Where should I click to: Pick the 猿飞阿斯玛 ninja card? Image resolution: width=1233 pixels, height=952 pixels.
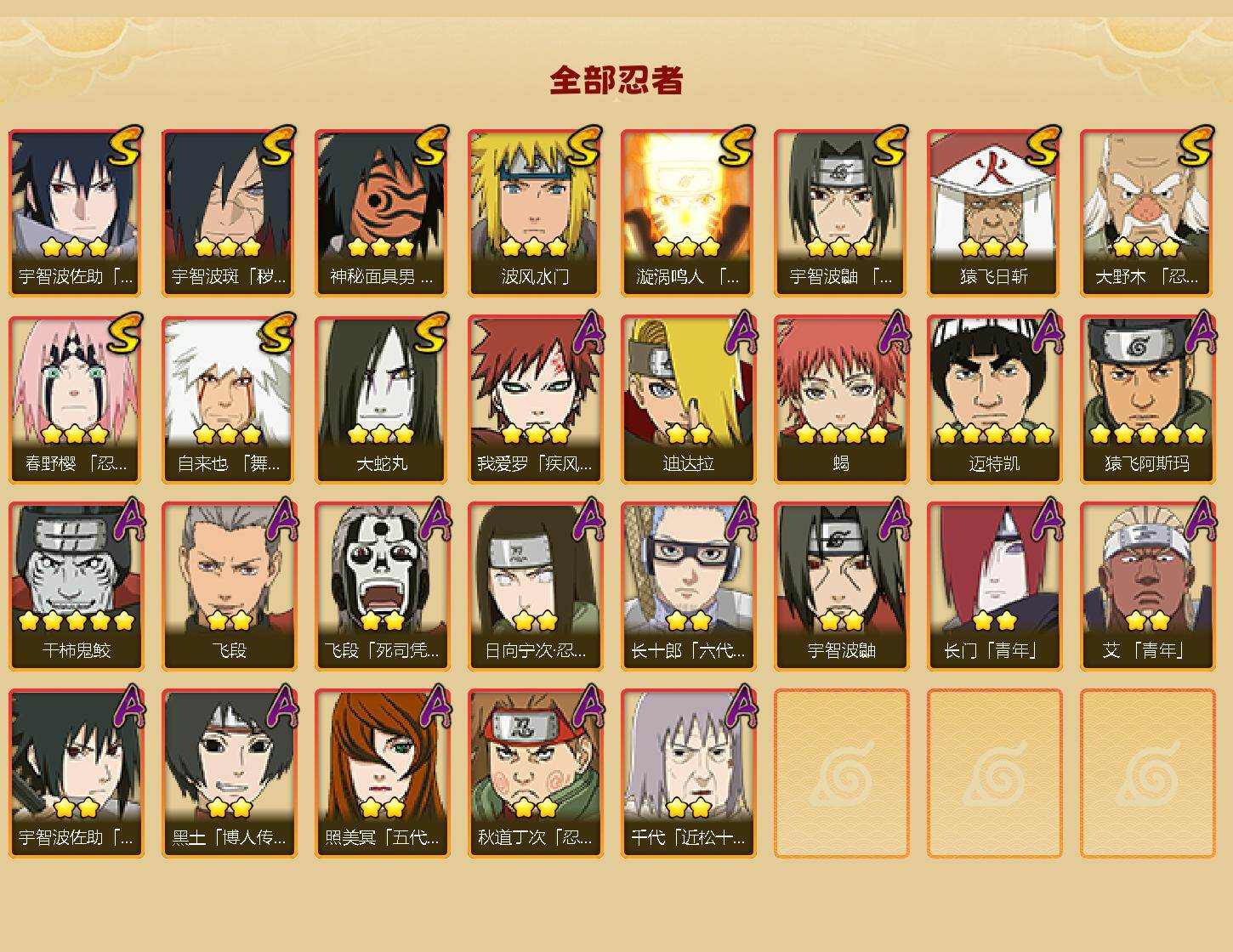tap(1147, 399)
